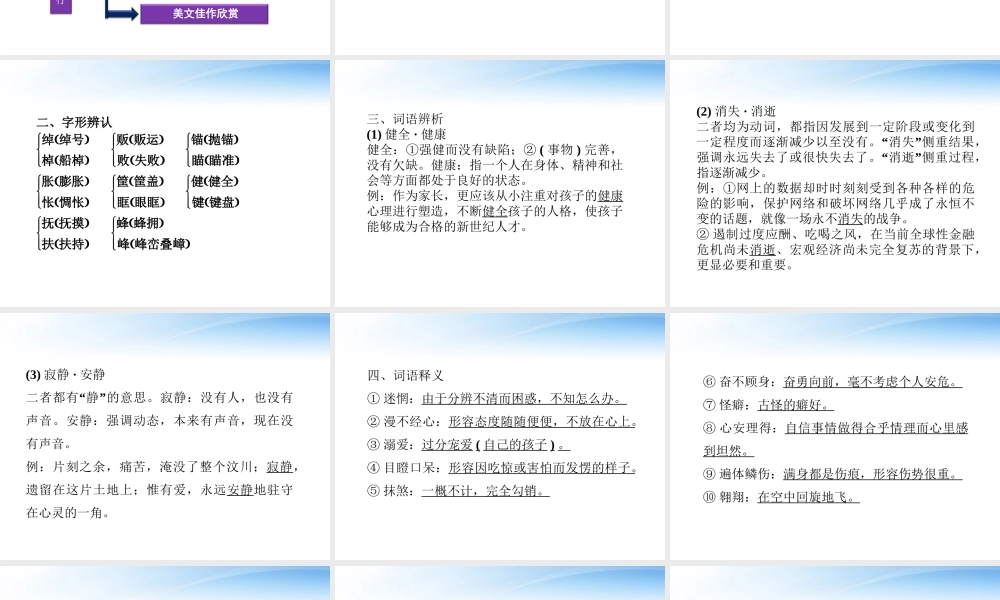Click the partial slide at bottom-right
This screenshot has height=600, width=1000.
click(x=835, y=583)
